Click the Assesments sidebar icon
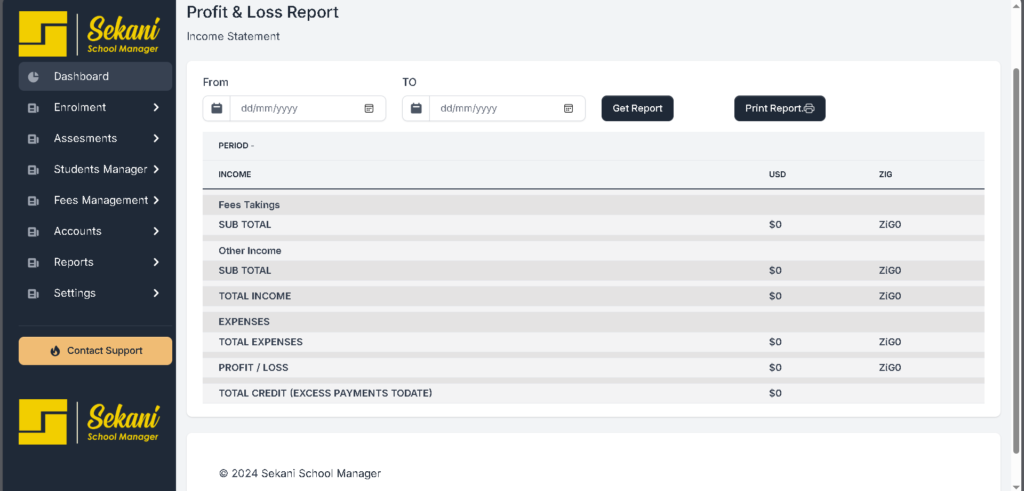Screen dimensions: 1024x491 tap(33, 139)
